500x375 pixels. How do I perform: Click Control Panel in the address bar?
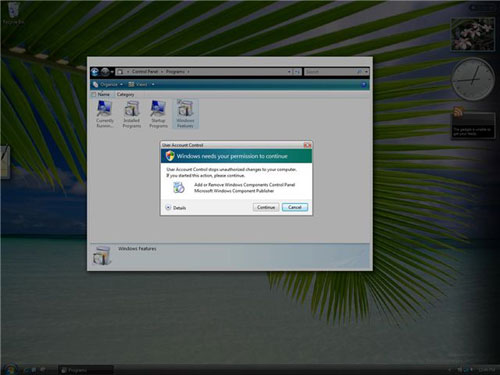pos(145,72)
